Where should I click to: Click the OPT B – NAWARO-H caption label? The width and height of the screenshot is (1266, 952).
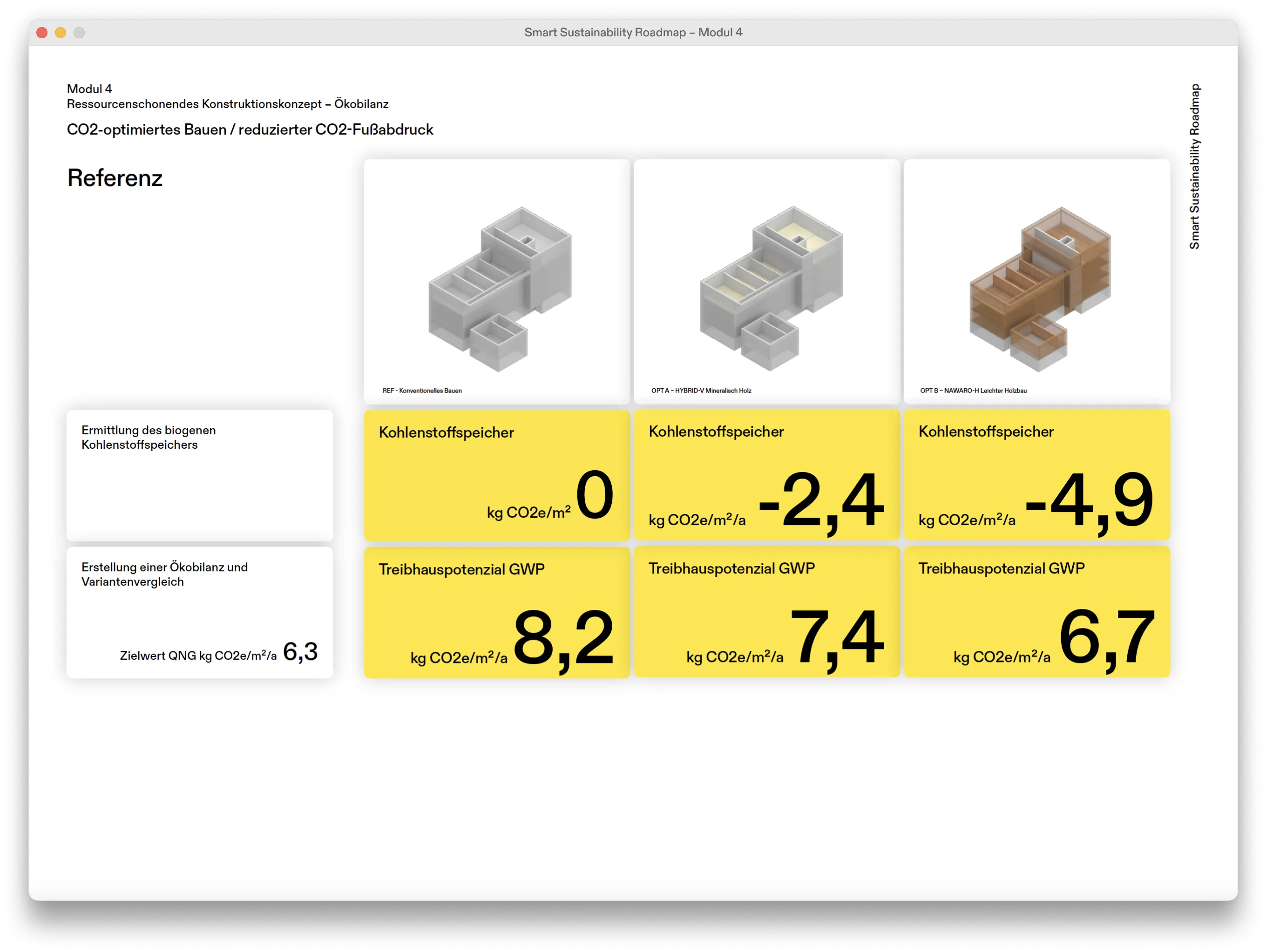[973, 391]
